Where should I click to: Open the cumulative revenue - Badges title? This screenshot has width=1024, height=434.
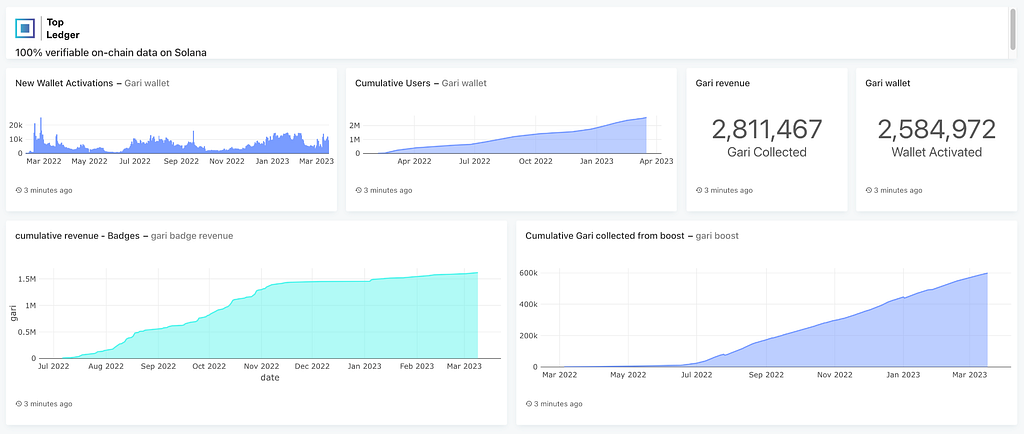[77, 236]
